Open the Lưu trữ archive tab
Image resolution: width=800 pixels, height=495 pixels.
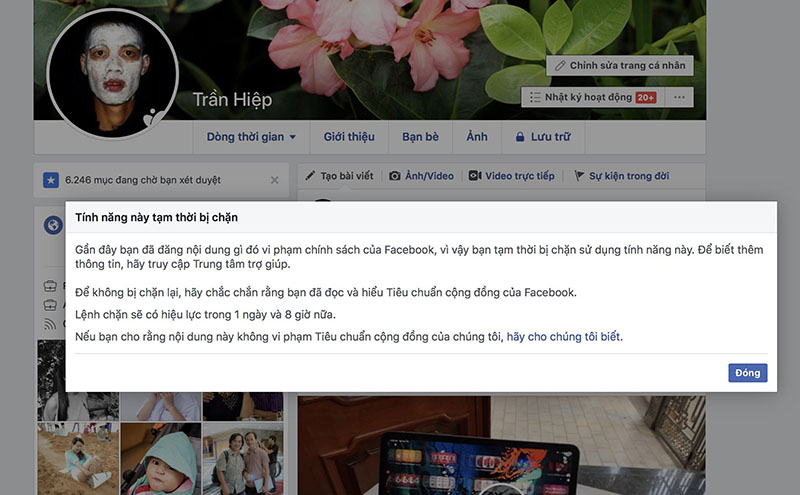543,137
